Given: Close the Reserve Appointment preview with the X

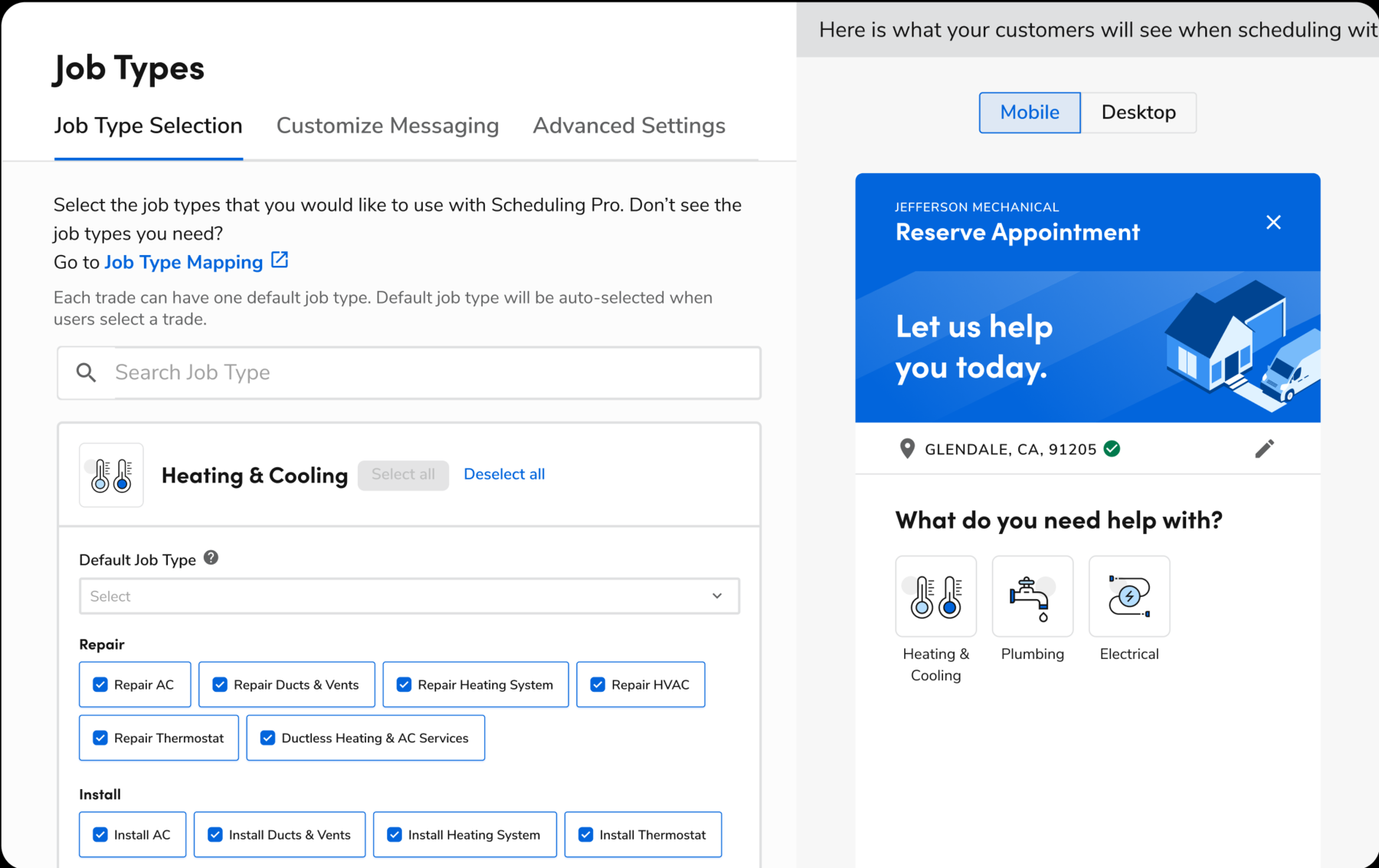Looking at the screenshot, I should click(x=1273, y=221).
